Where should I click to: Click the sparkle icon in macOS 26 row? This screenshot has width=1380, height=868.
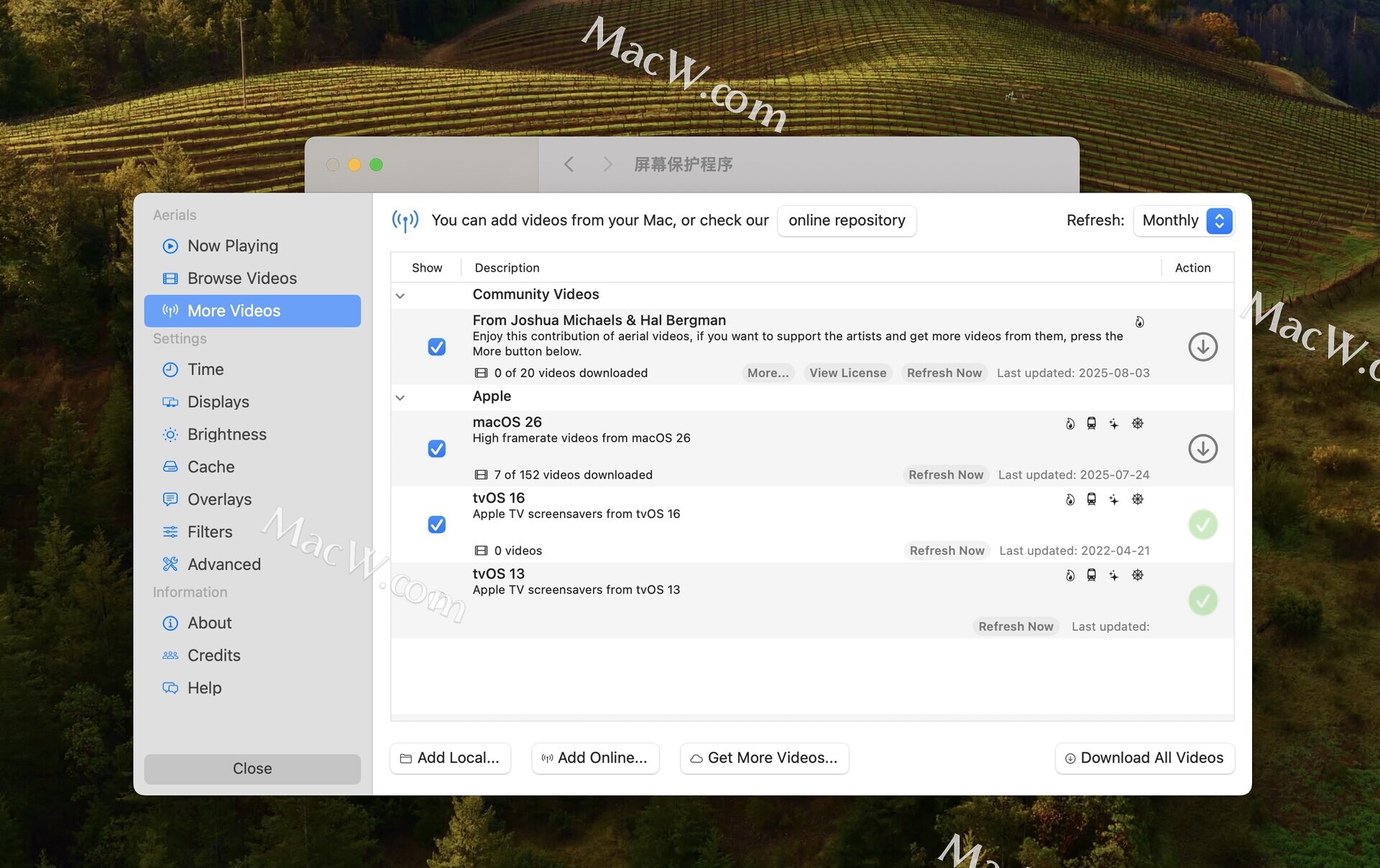(1113, 423)
